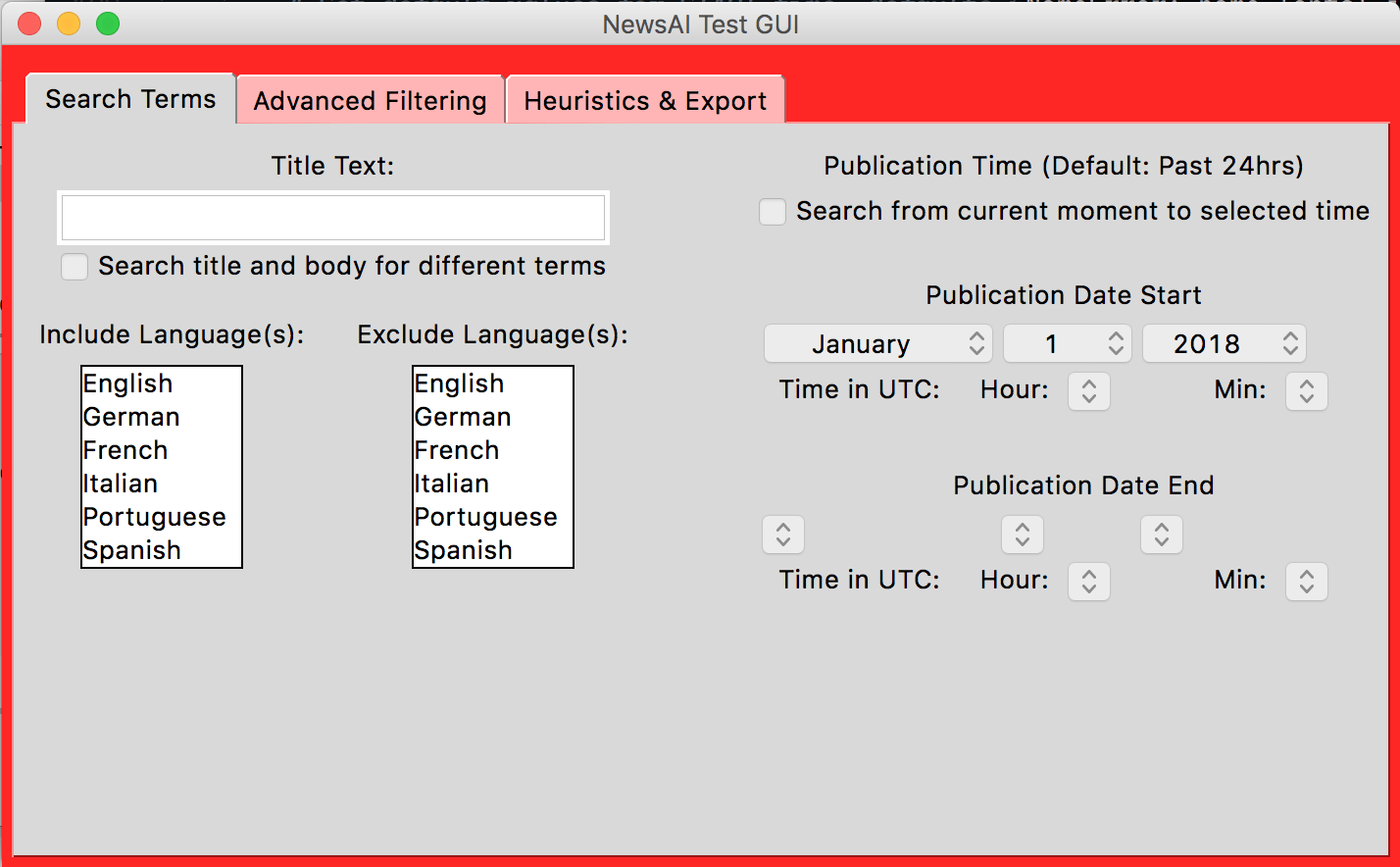Open the start day dropdown showing 1
Screen dimensions: 1400x867
1067,343
